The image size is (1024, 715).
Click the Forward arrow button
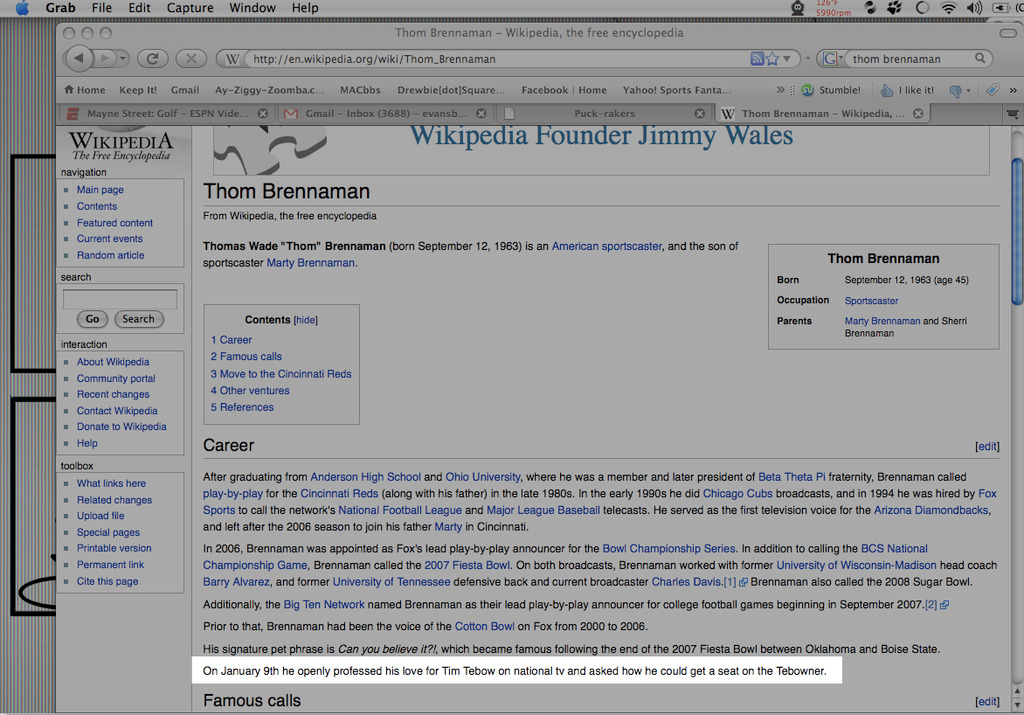[x=104, y=58]
